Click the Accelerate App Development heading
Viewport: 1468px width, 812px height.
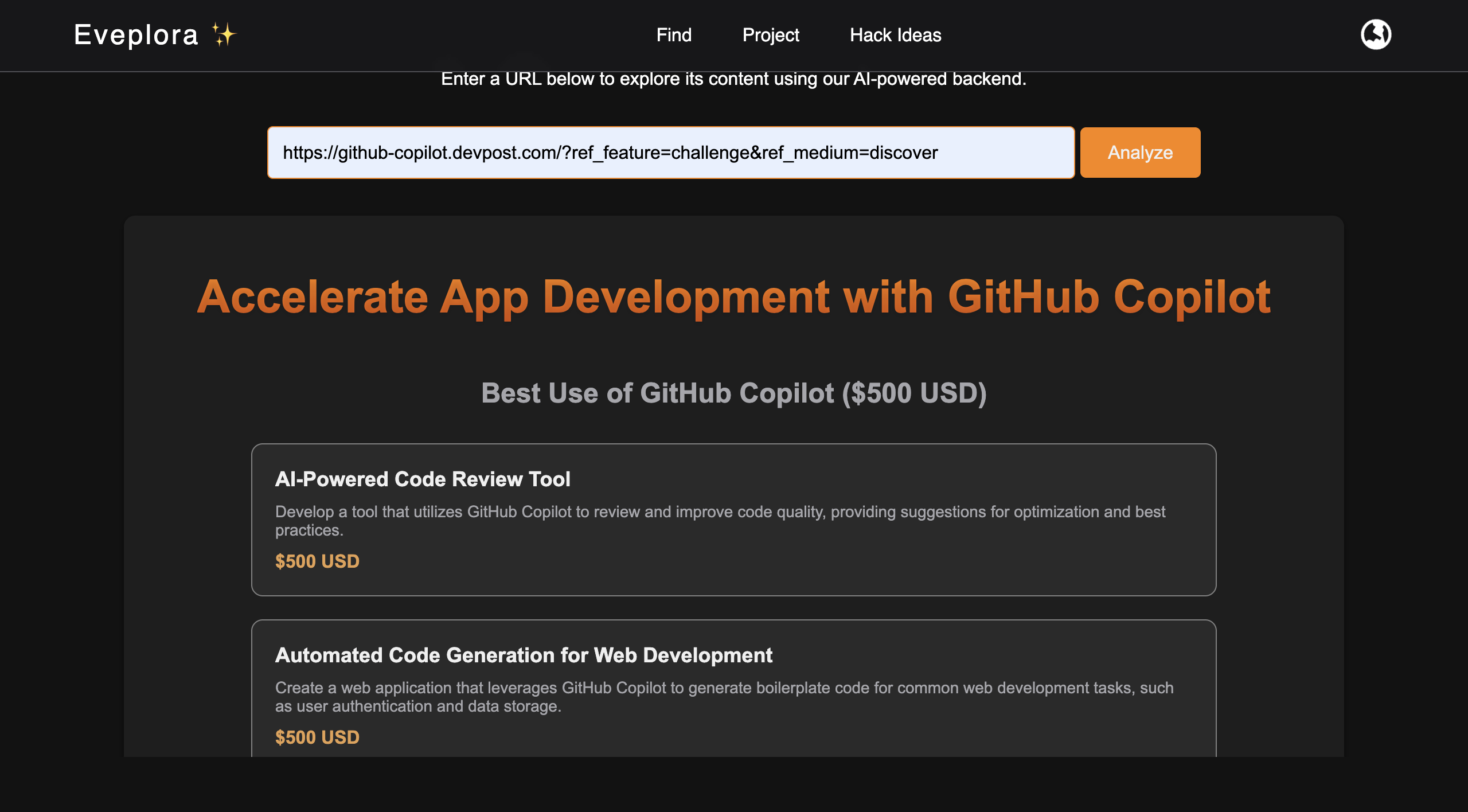733,297
